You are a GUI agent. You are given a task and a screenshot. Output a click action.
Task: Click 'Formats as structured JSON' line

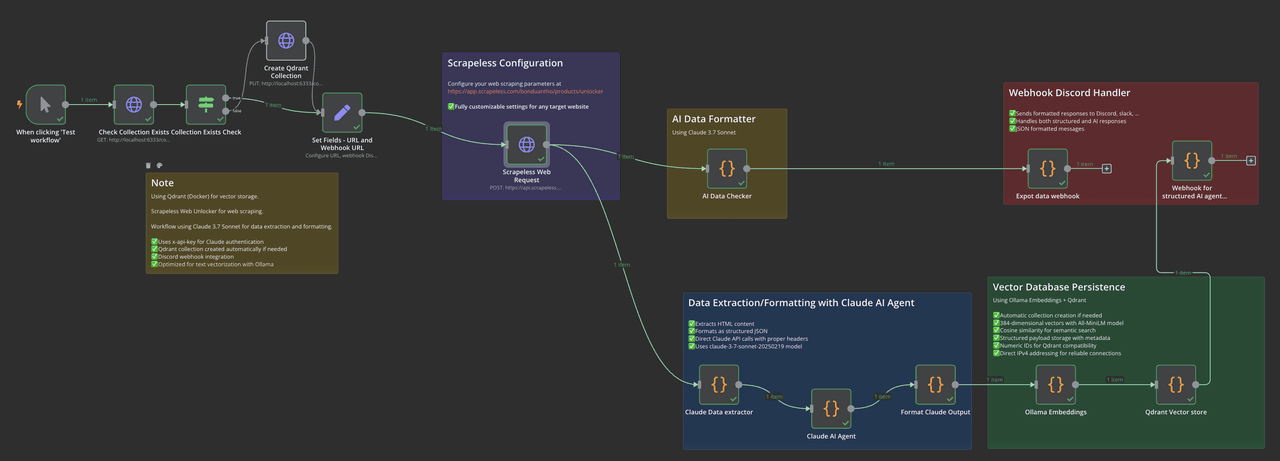(x=729, y=330)
